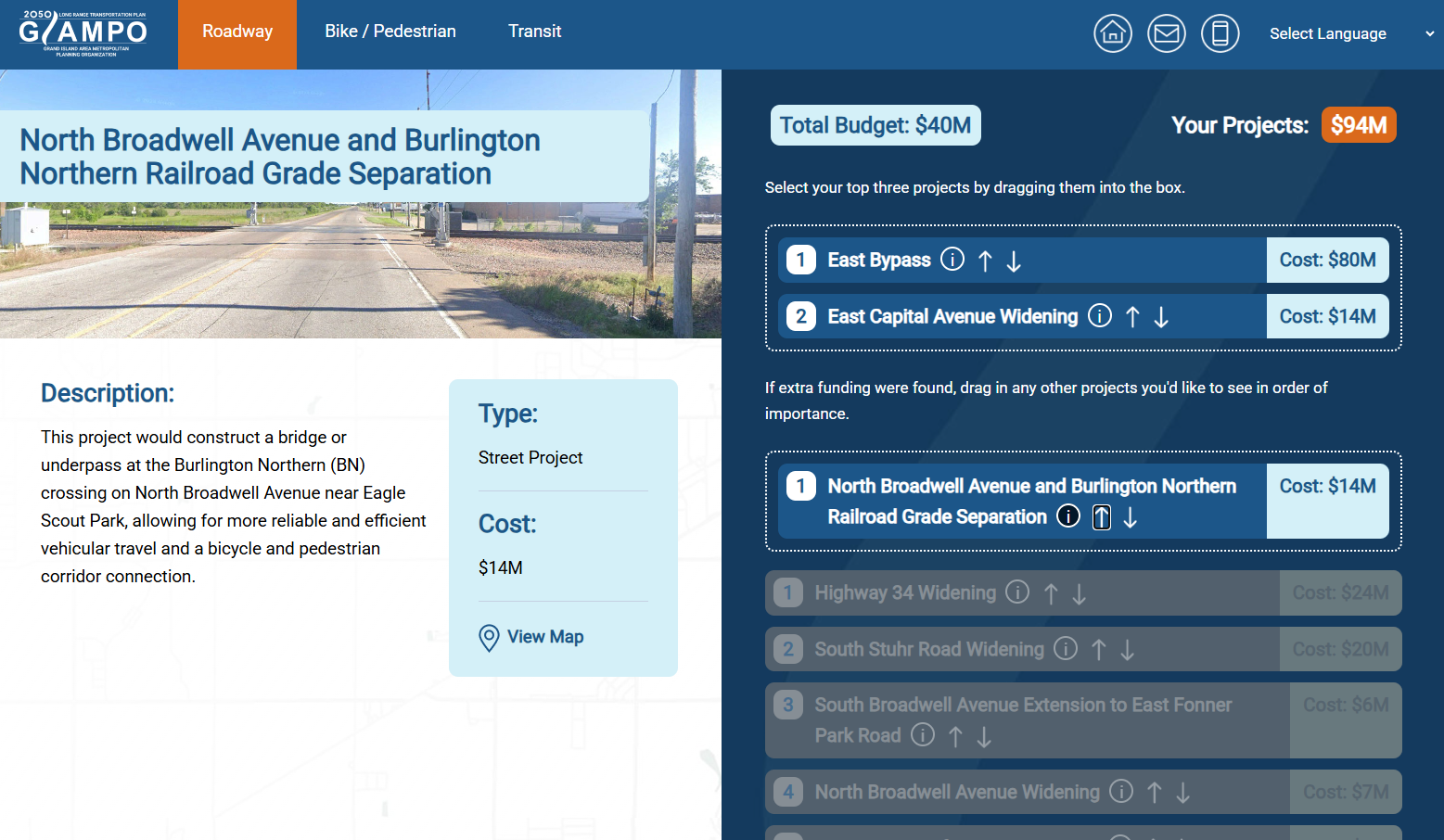
Task: Show info for the East Bypass project
Action: pyautogui.click(x=952, y=260)
